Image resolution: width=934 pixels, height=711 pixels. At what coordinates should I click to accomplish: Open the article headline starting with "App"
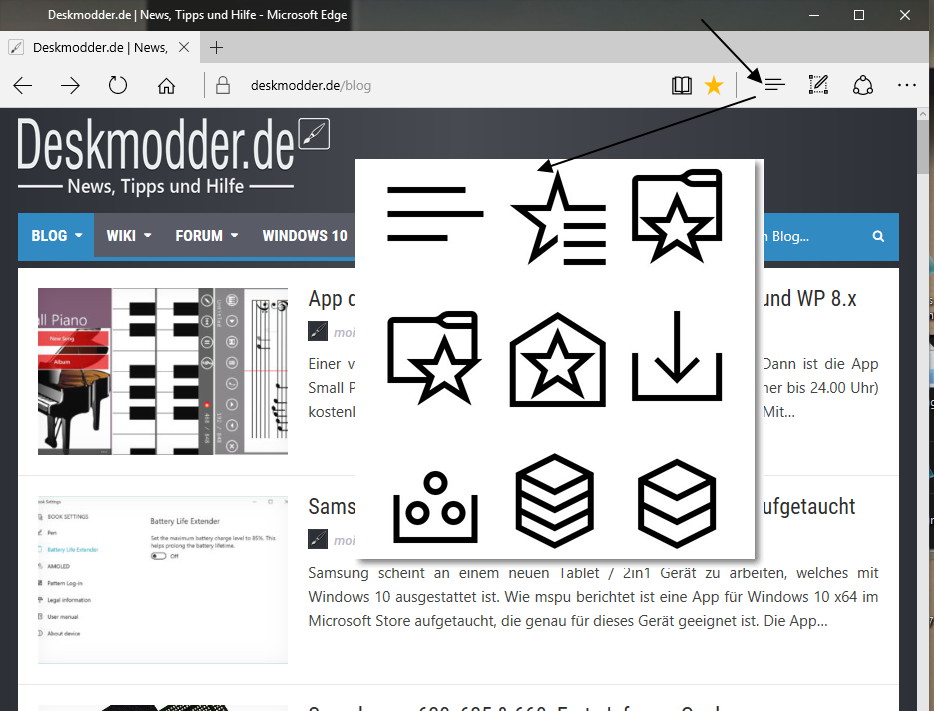click(x=332, y=298)
